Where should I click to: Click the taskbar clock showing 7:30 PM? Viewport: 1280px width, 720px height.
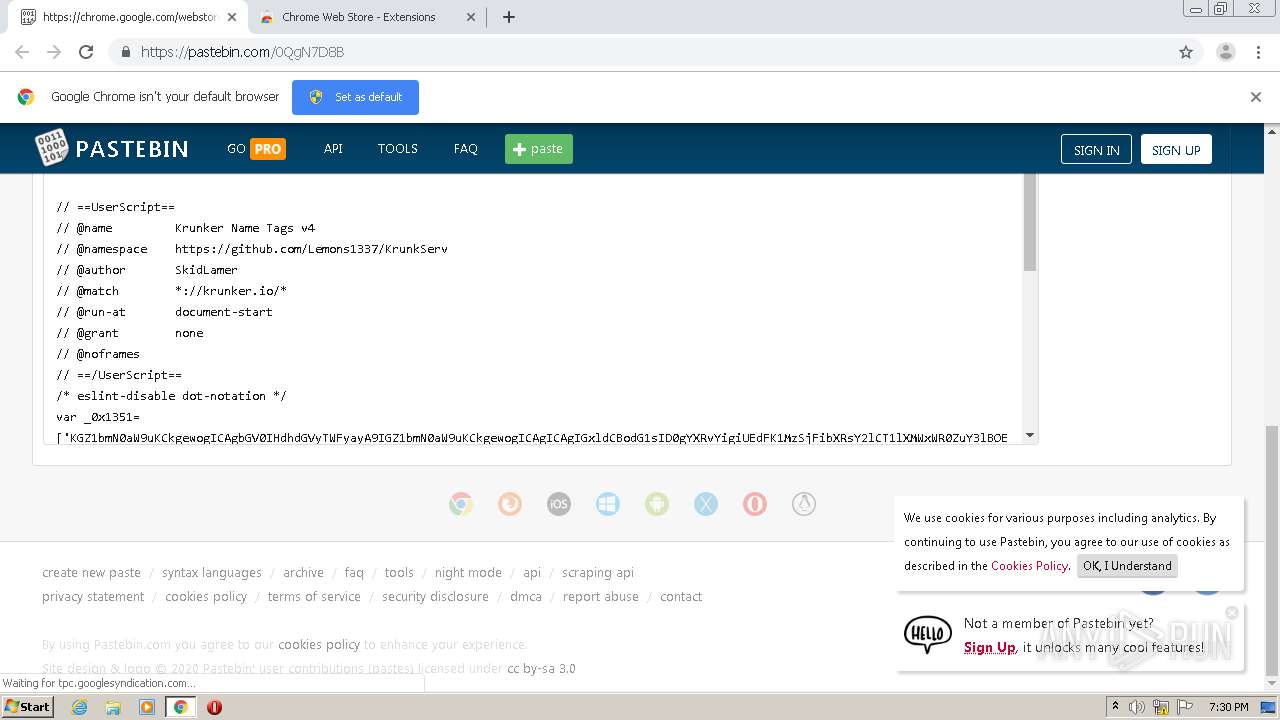click(1228, 707)
